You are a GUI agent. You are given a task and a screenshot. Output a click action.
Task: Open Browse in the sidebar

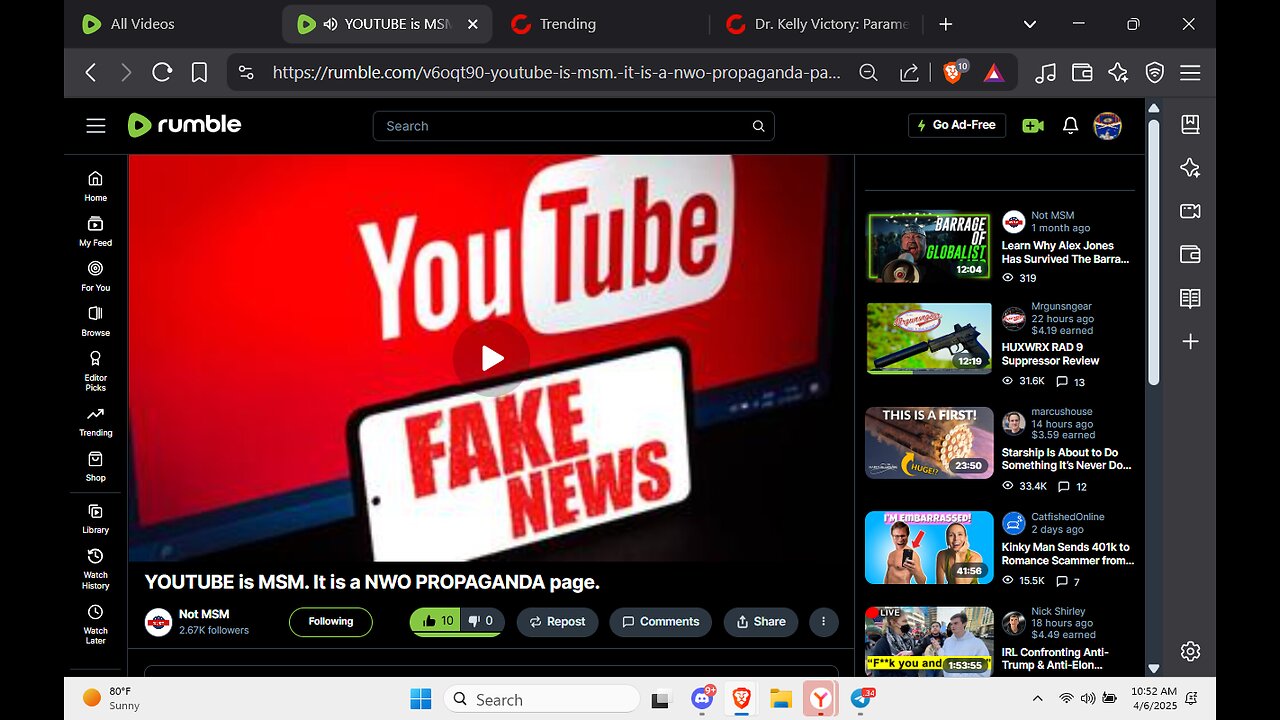[x=95, y=320]
